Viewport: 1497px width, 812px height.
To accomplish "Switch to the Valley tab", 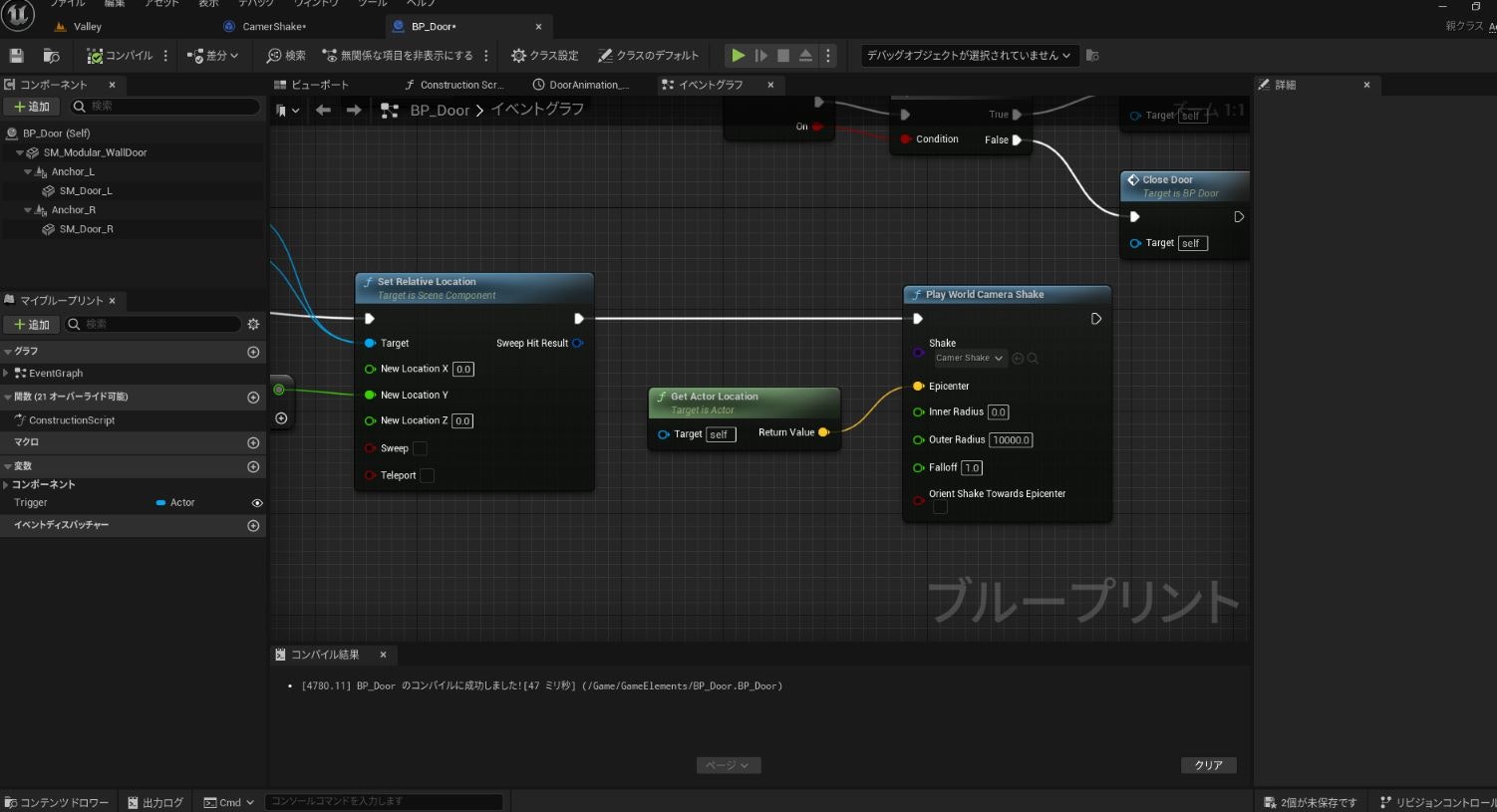I will click(87, 27).
